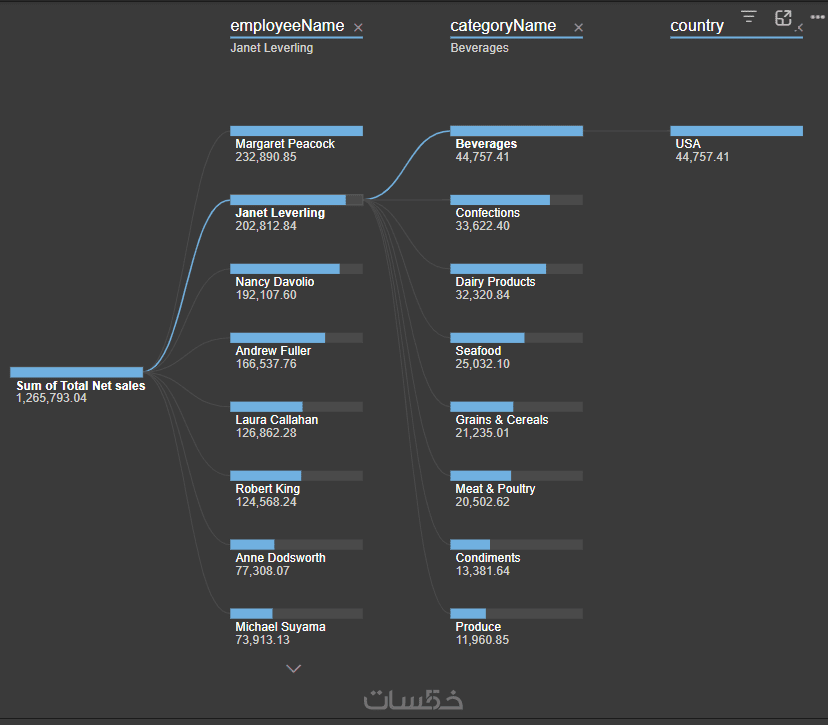Select the Margaret Peacock node
This screenshot has width=828, height=725.
point(296,131)
